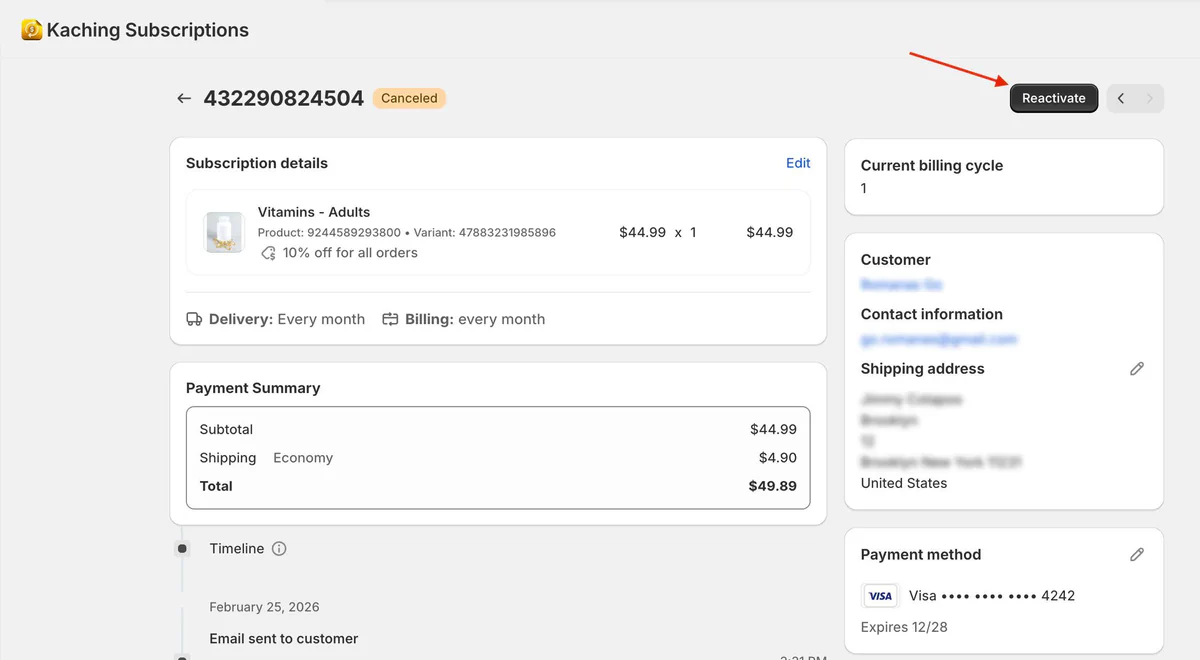
Task: Click the billing cycle value 1
Action: point(864,188)
